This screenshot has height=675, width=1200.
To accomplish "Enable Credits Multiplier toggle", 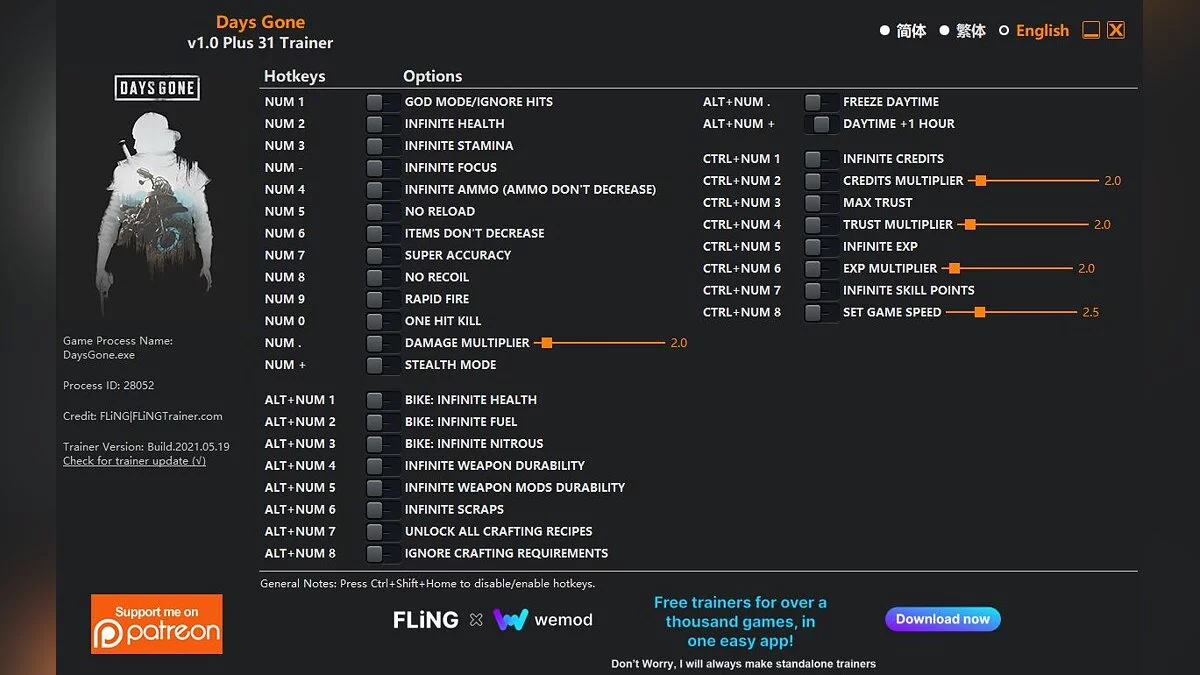I will pos(821,181).
